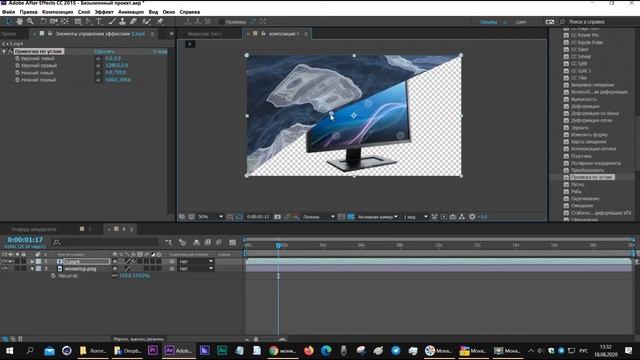
Task: Select the Brush tool
Action: coord(112,21)
